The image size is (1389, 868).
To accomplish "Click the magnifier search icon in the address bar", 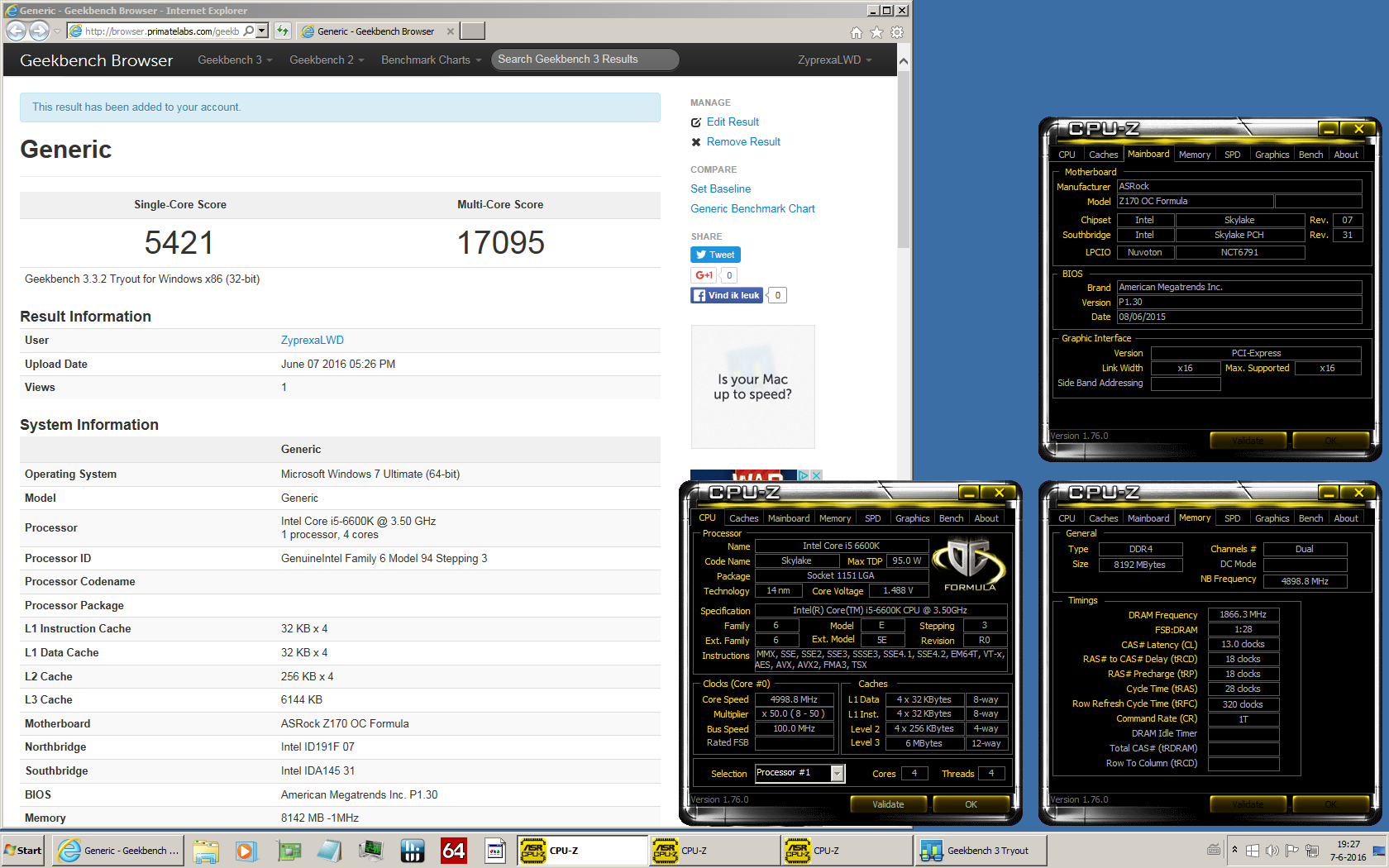I will point(249,31).
